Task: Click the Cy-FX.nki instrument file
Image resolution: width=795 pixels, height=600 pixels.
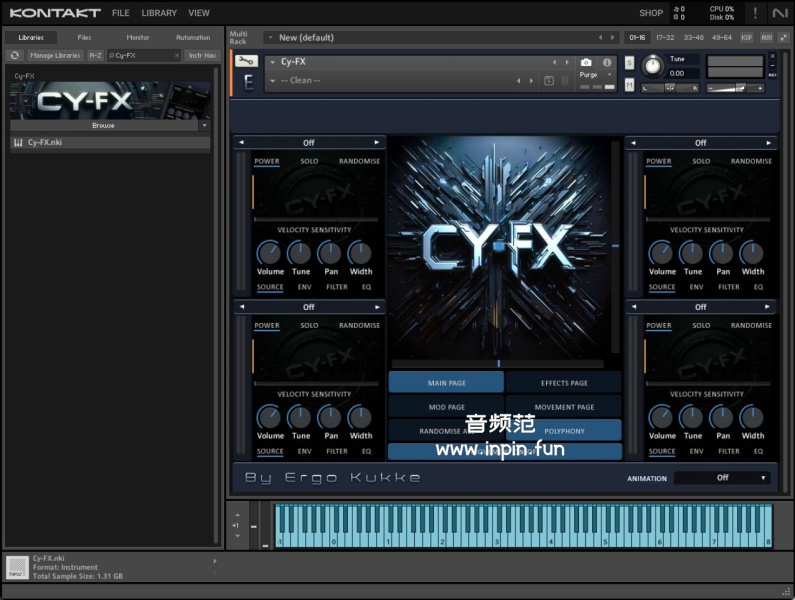Action: coord(46,143)
